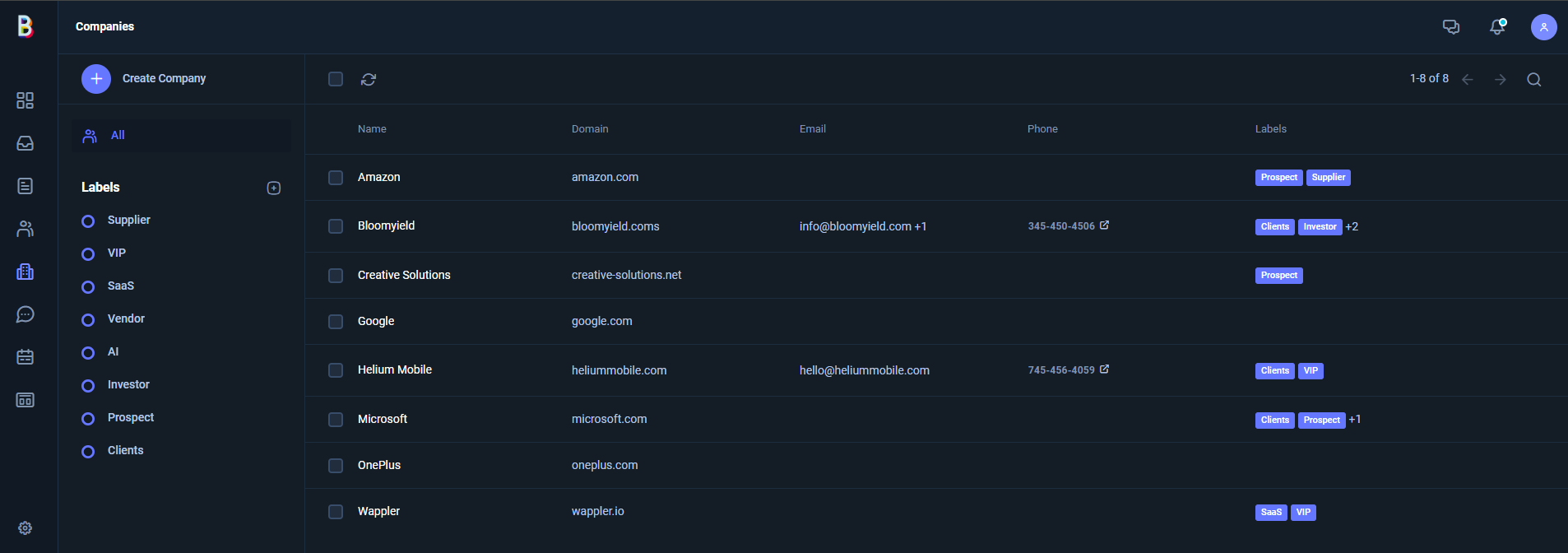
Task: Open the inbox tray icon in sidebar
Action: pos(26,143)
